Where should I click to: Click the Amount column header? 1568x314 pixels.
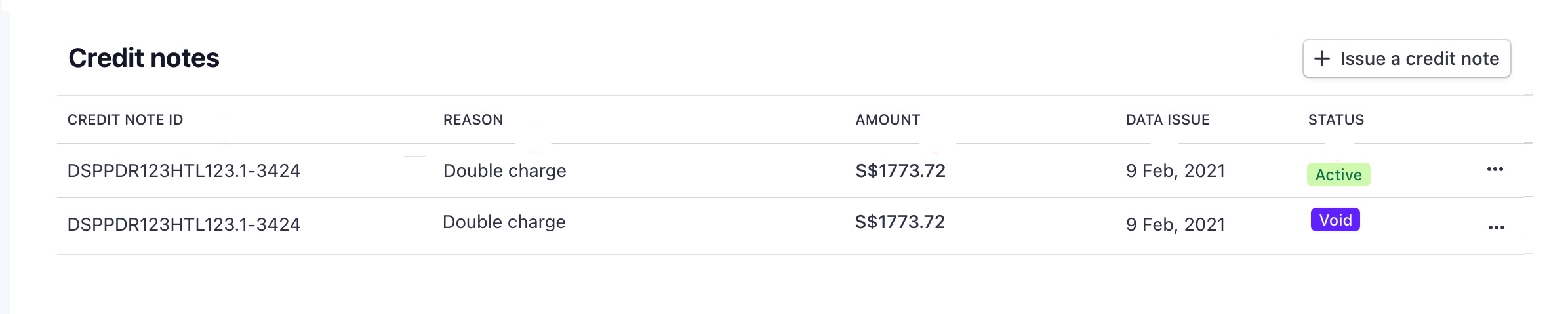tap(887, 120)
